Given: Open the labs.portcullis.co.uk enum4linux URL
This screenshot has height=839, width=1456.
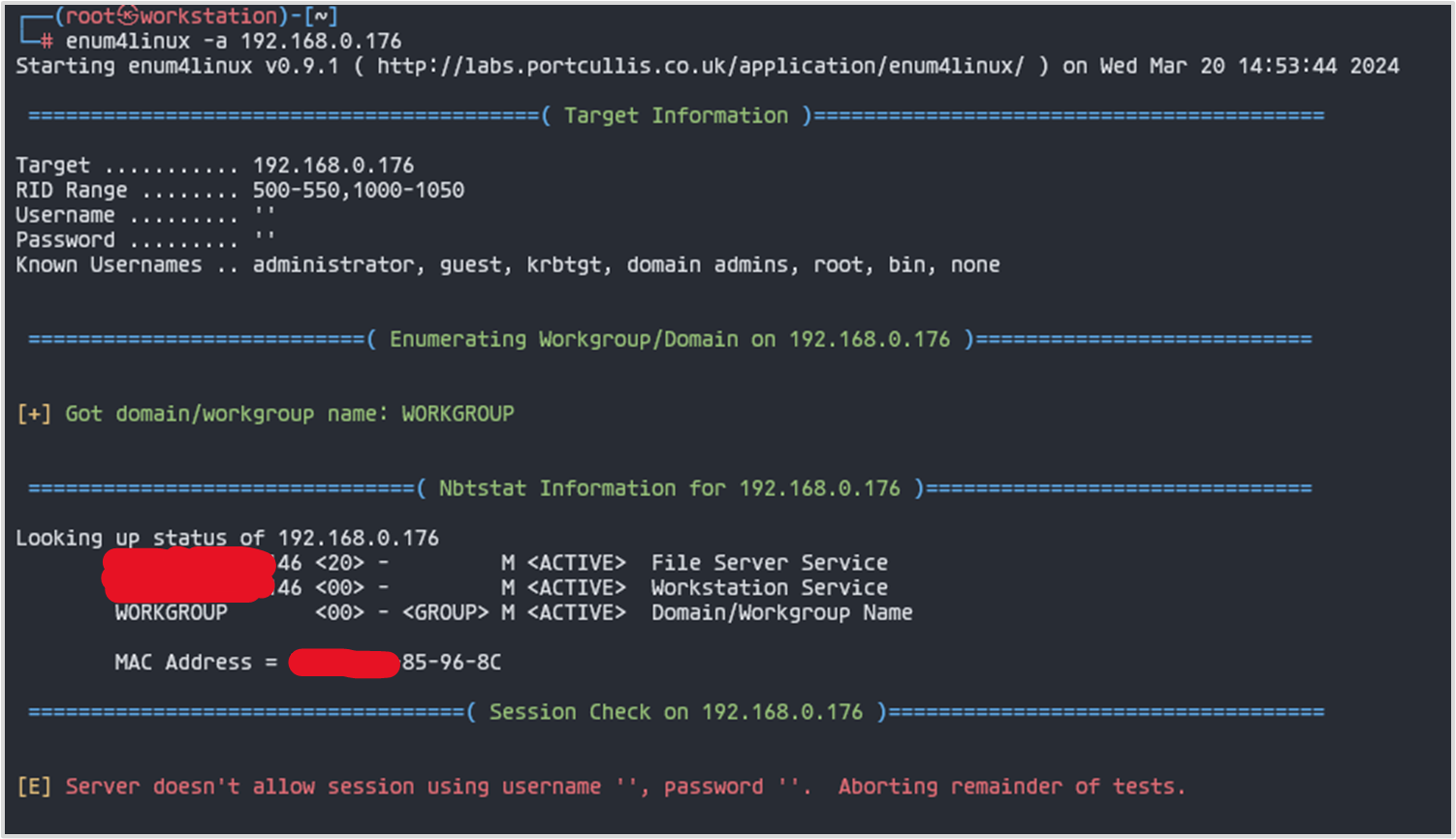Looking at the screenshot, I should [700, 66].
